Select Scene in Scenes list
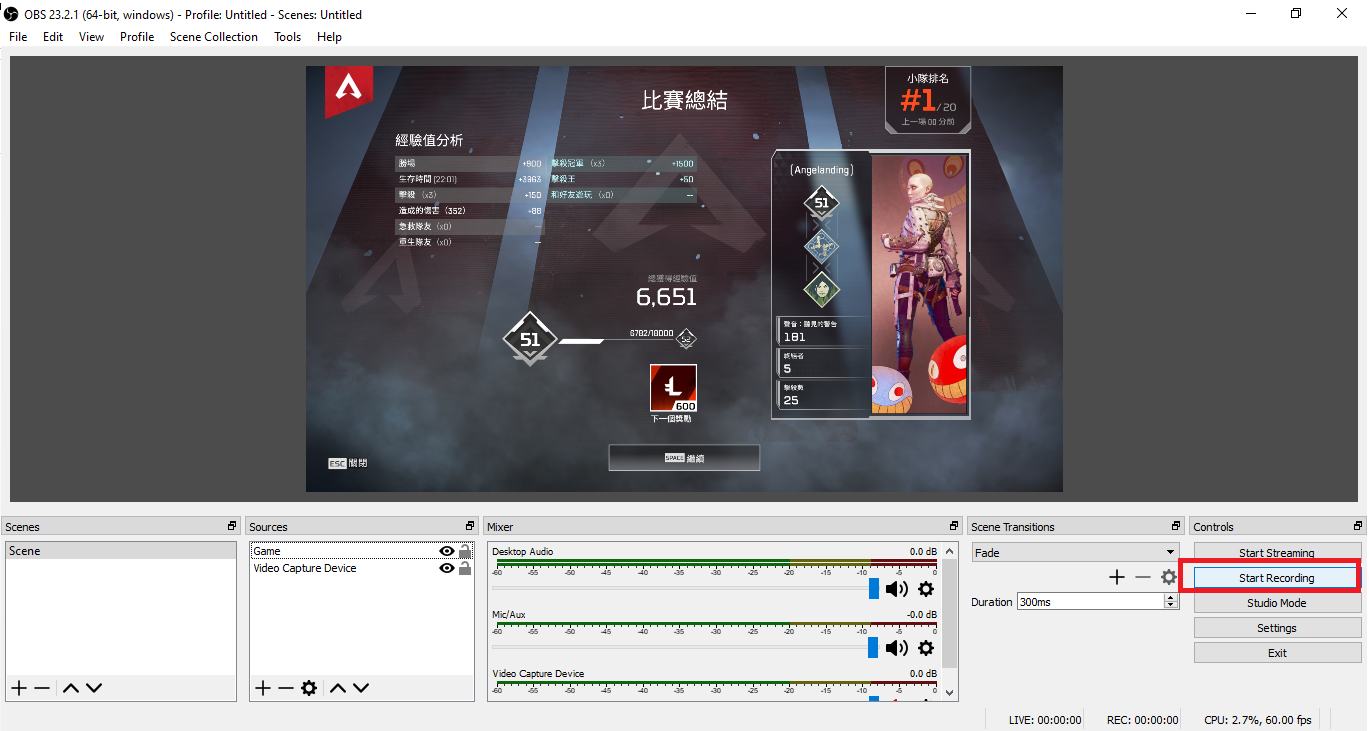1369x731 pixels. (120, 551)
